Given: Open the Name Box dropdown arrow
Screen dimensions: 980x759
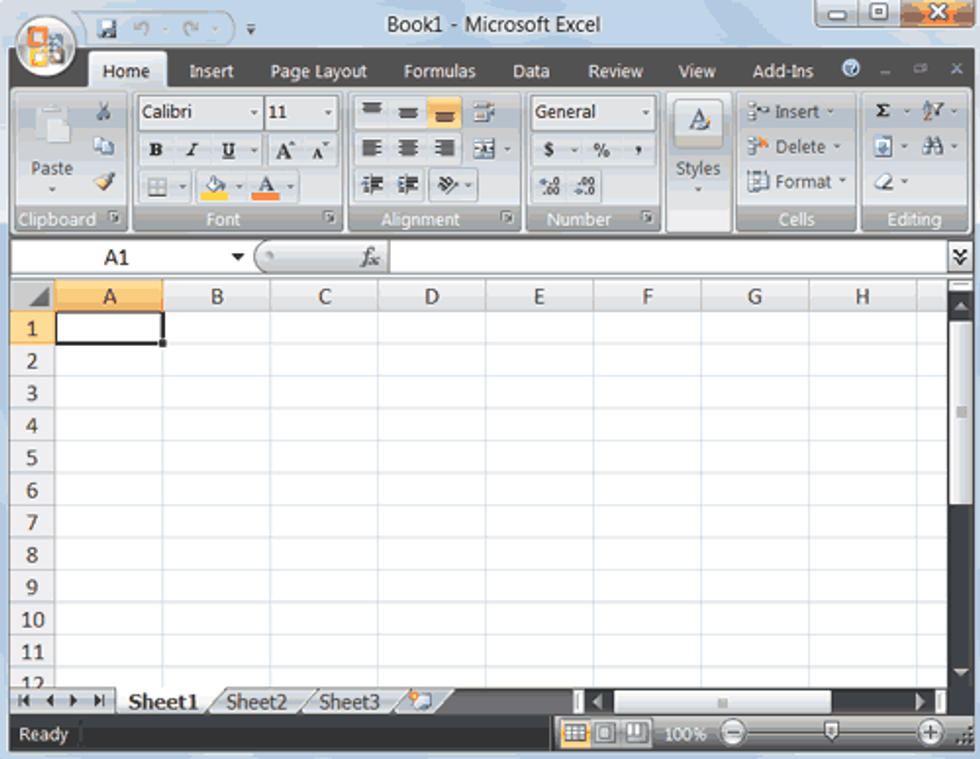Looking at the screenshot, I should pyautogui.click(x=237, y=258).
